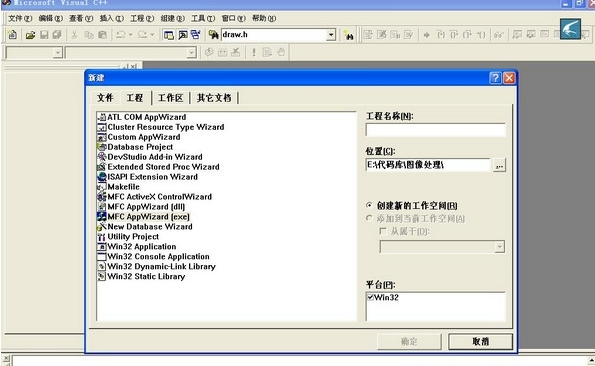Open the 工程 menu in the menu bar
This screenshot has height=366, width=595.
[x=142, y=18]
